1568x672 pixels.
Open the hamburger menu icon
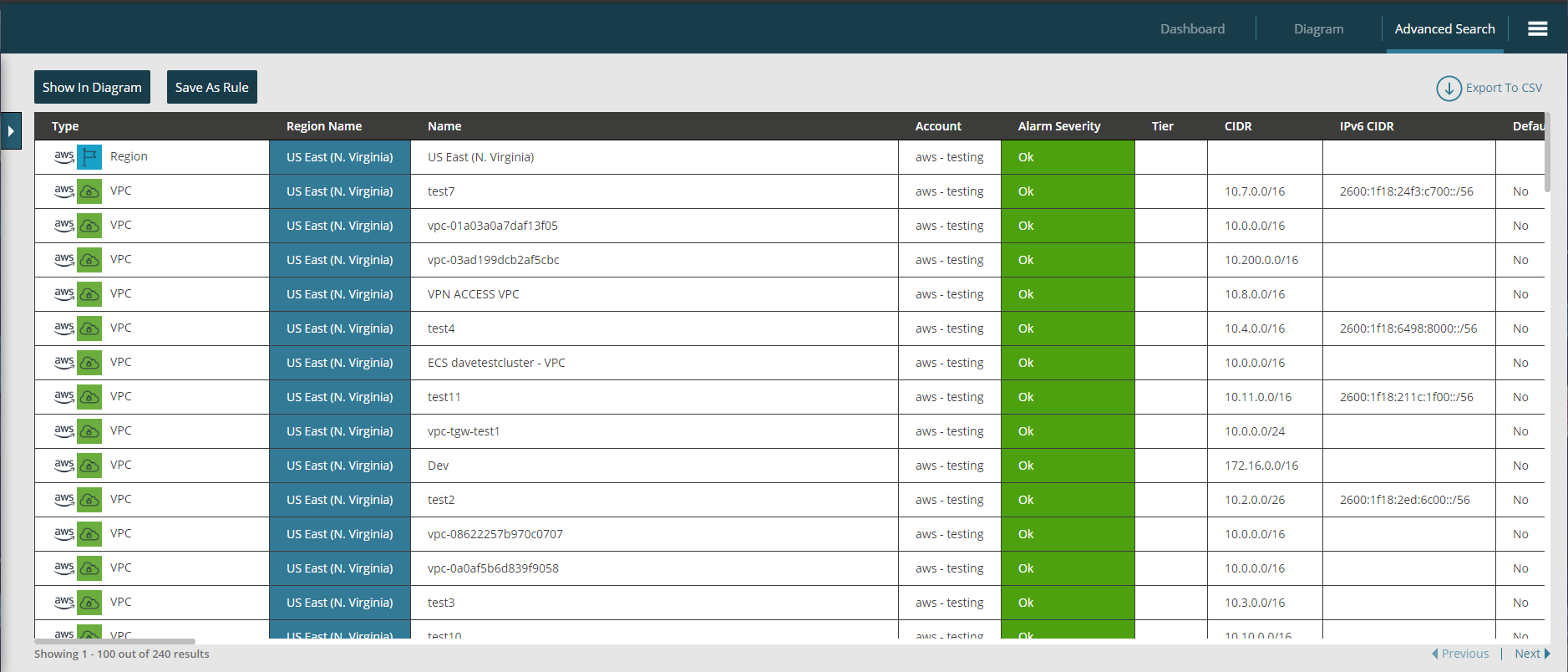click(1537, 28)
